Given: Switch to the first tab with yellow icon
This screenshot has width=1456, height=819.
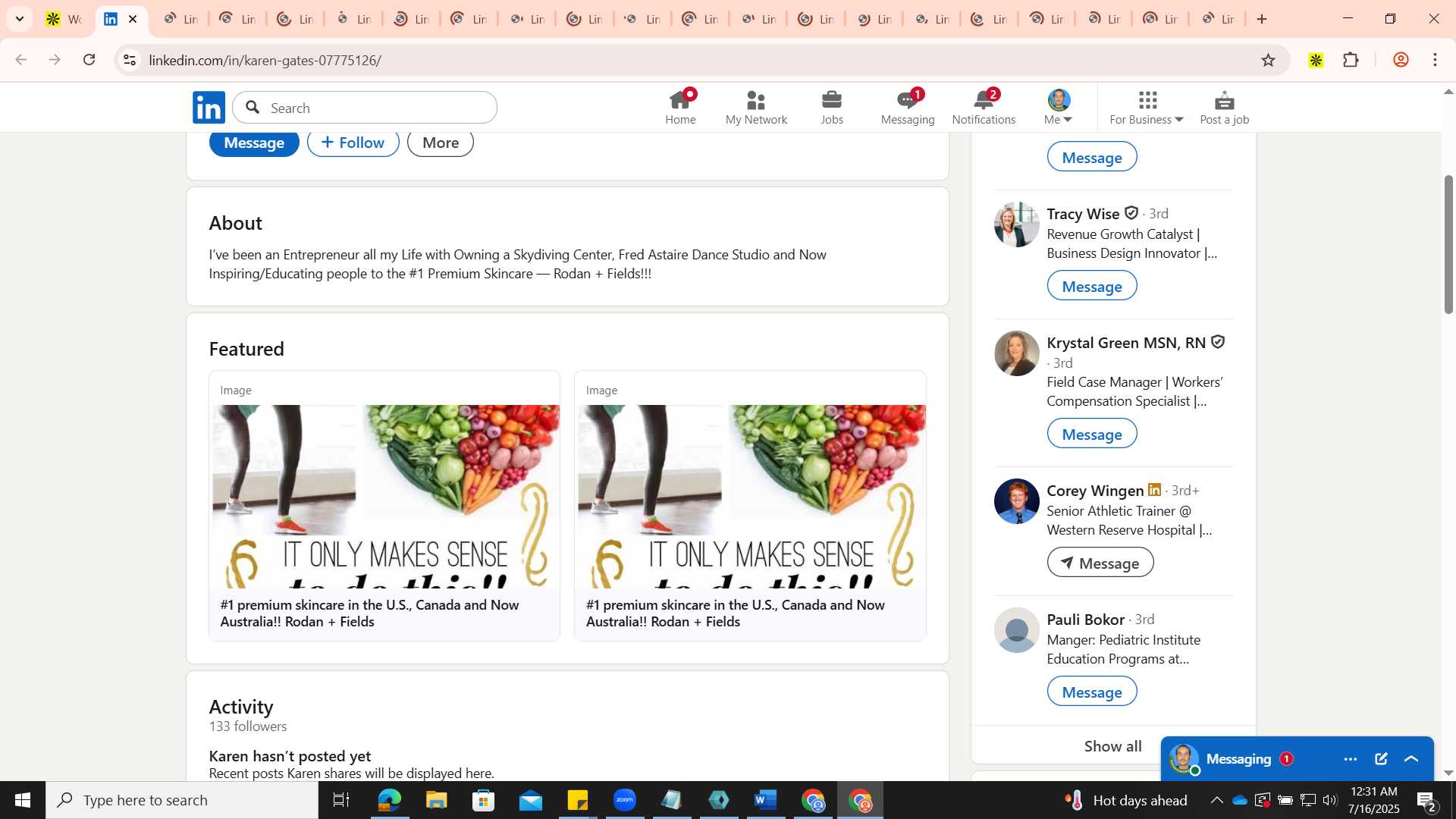Looking at the screenshot, I should pos(64,19).
